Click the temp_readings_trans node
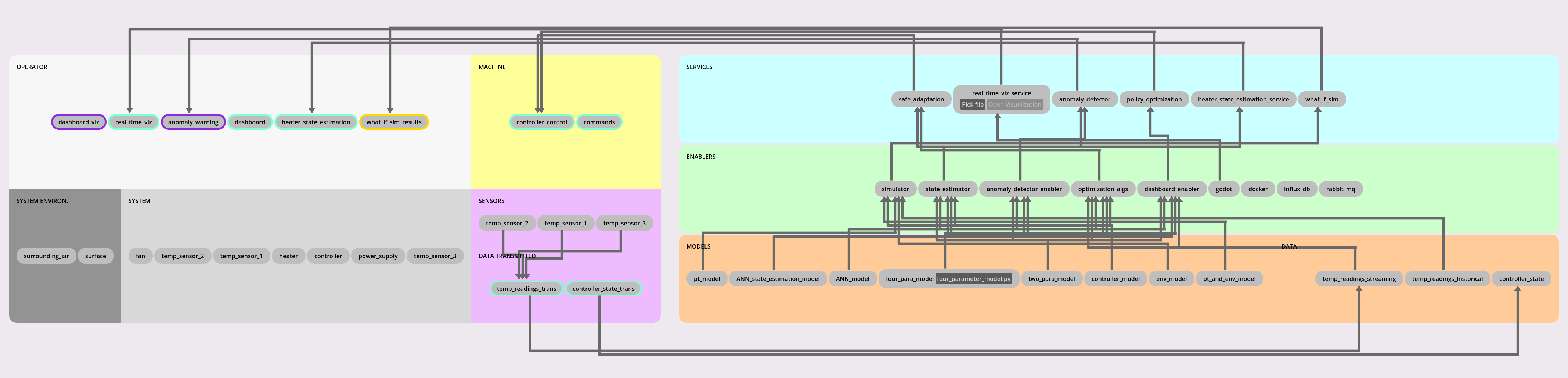 pyautogui.click(x=526, y=288)
